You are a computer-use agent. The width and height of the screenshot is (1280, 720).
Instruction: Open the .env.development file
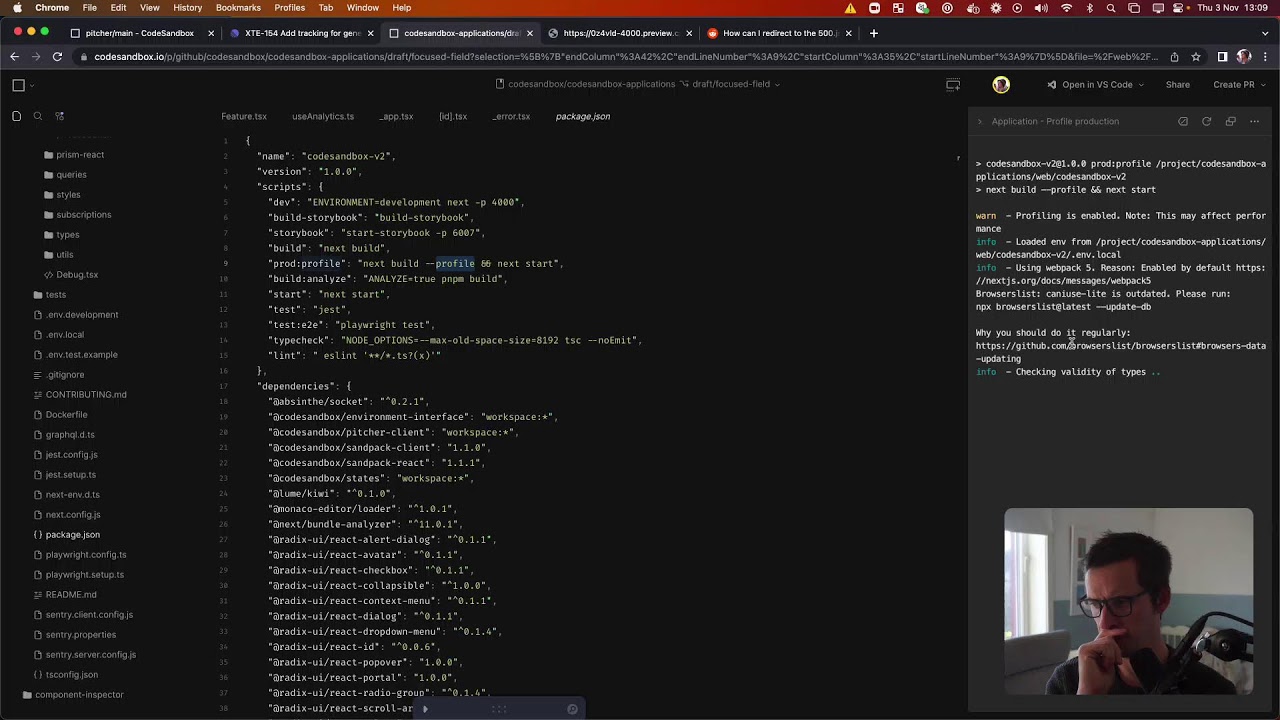82,315
